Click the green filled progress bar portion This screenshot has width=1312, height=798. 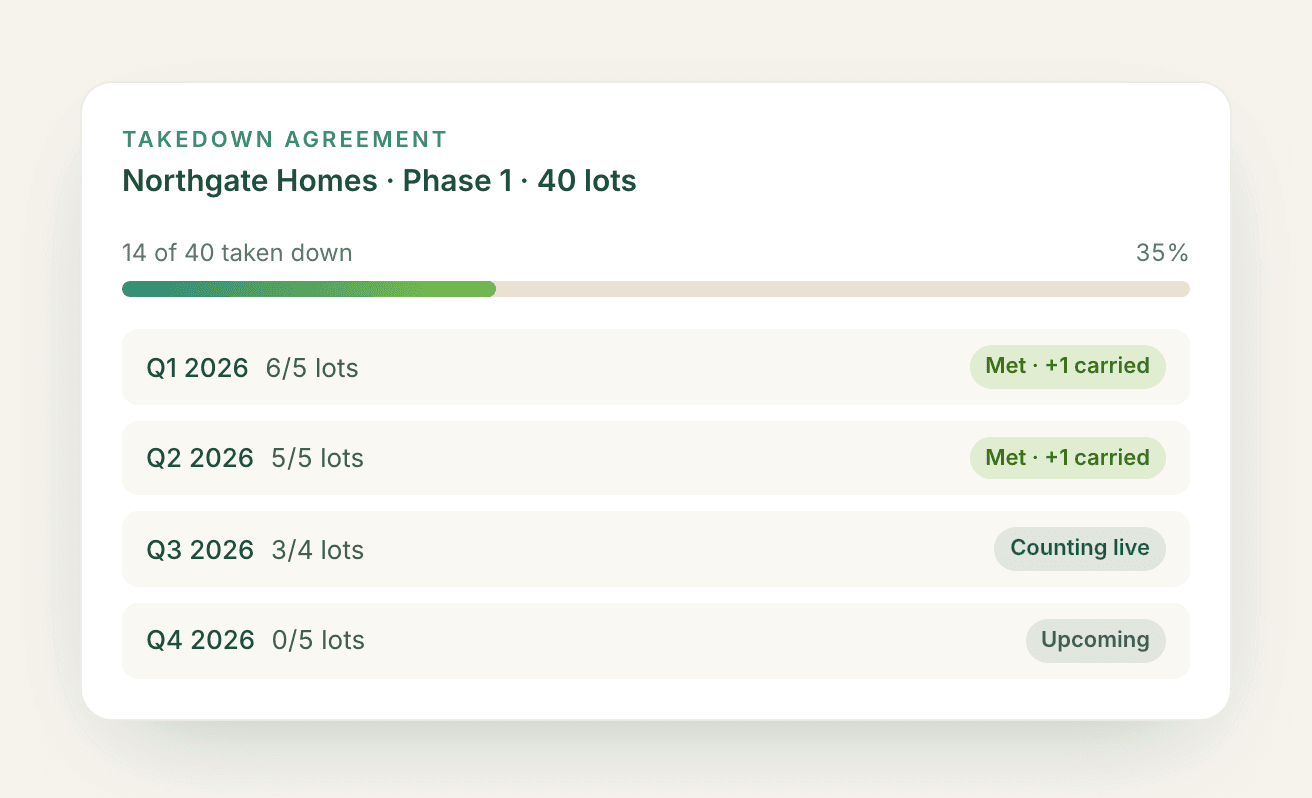[309, 289]
